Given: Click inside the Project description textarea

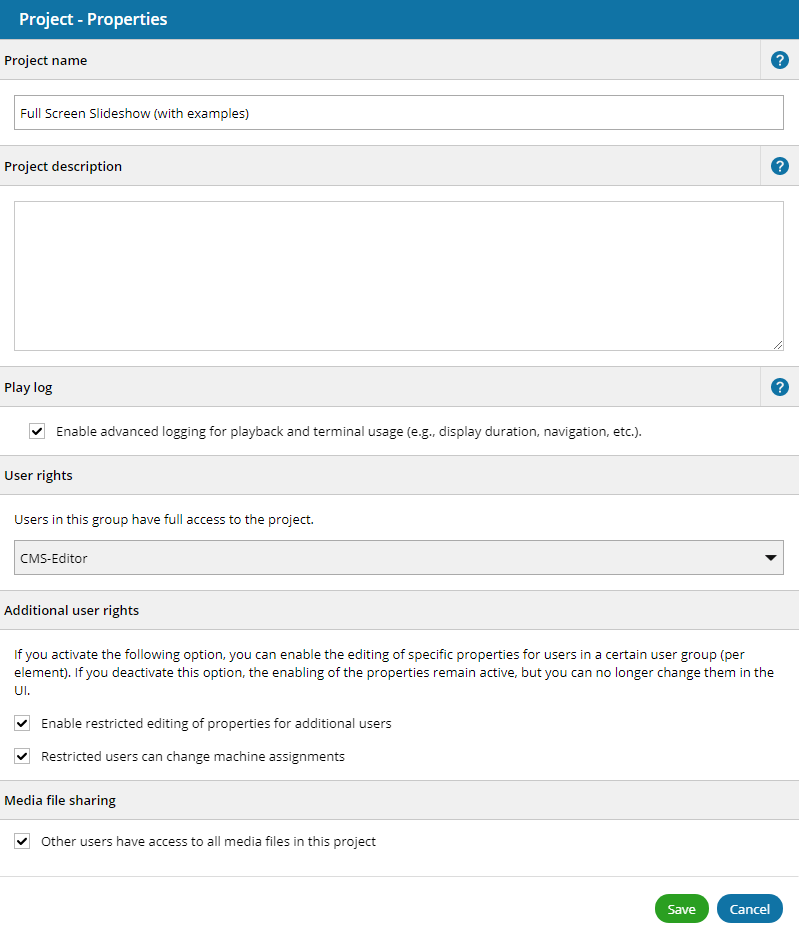Looking at the screenshot, I should (x=398, y=275).
